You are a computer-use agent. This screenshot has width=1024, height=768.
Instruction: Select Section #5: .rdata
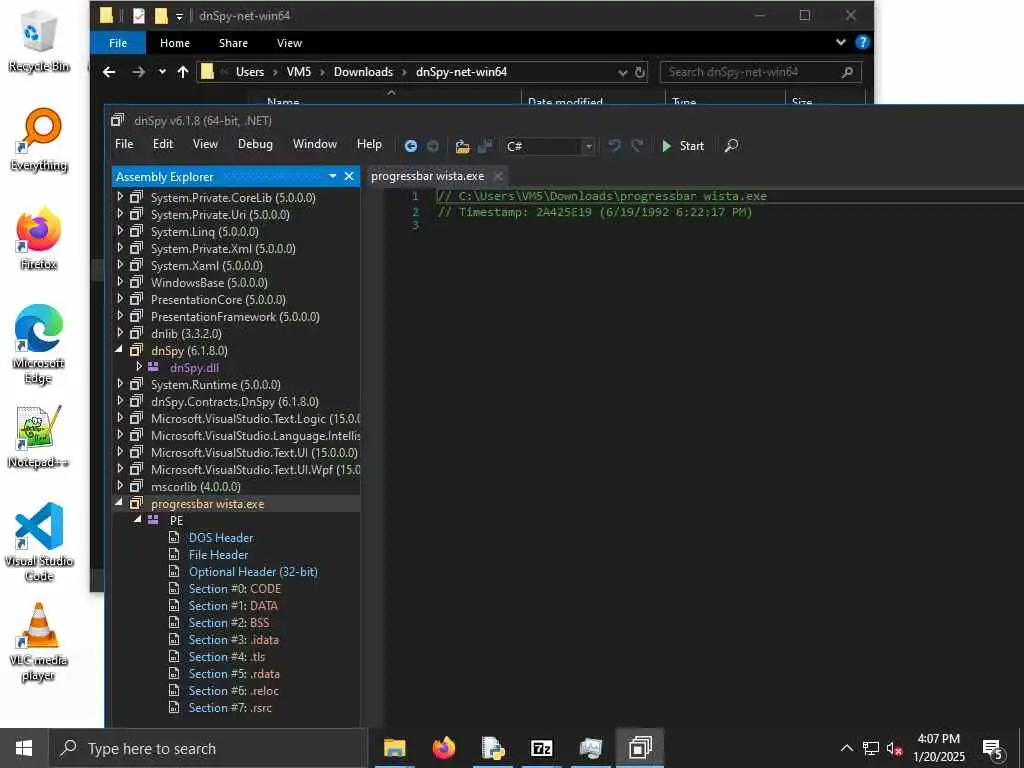click(234, 673)
